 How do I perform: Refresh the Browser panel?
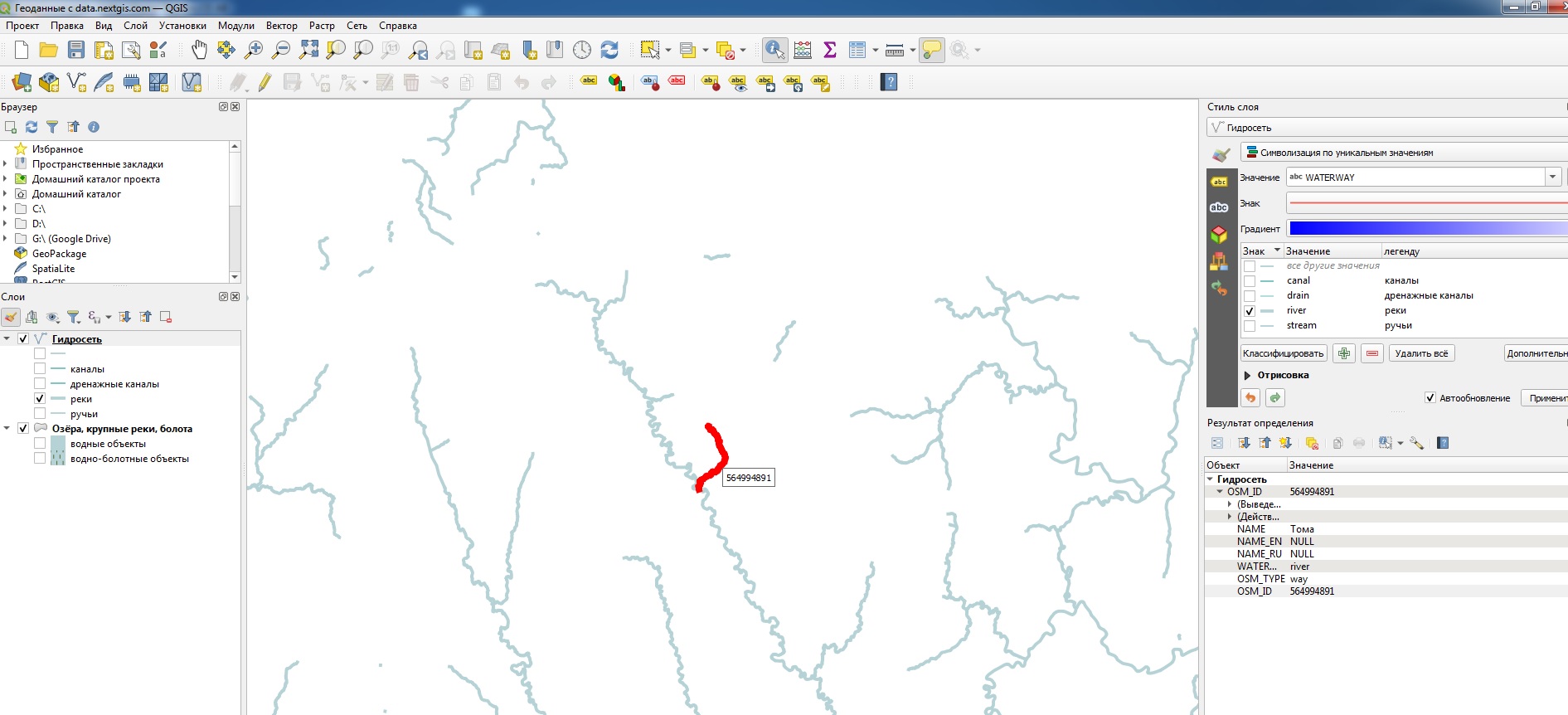[32, 127]
